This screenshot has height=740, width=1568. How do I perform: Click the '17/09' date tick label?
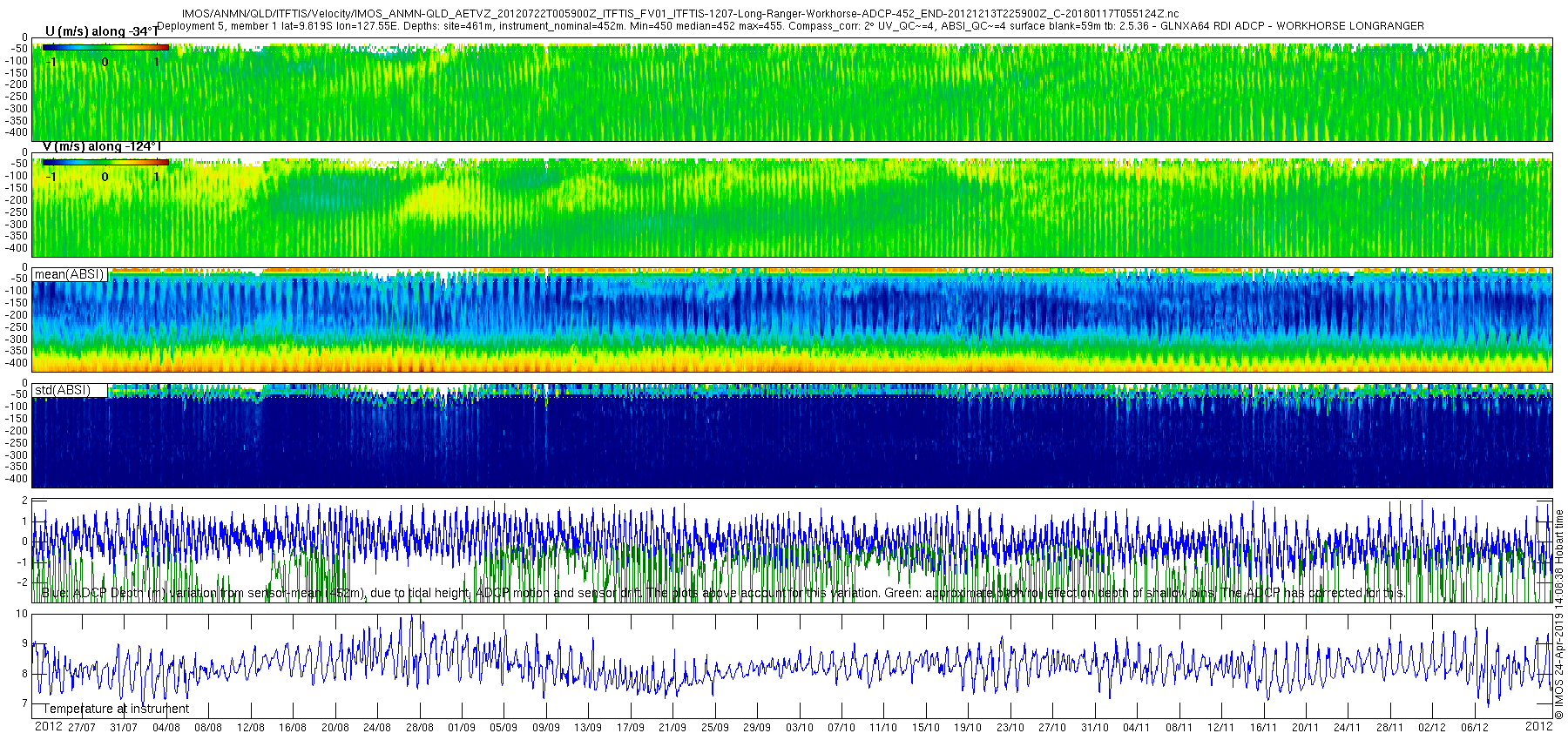[x=631, y=728]
